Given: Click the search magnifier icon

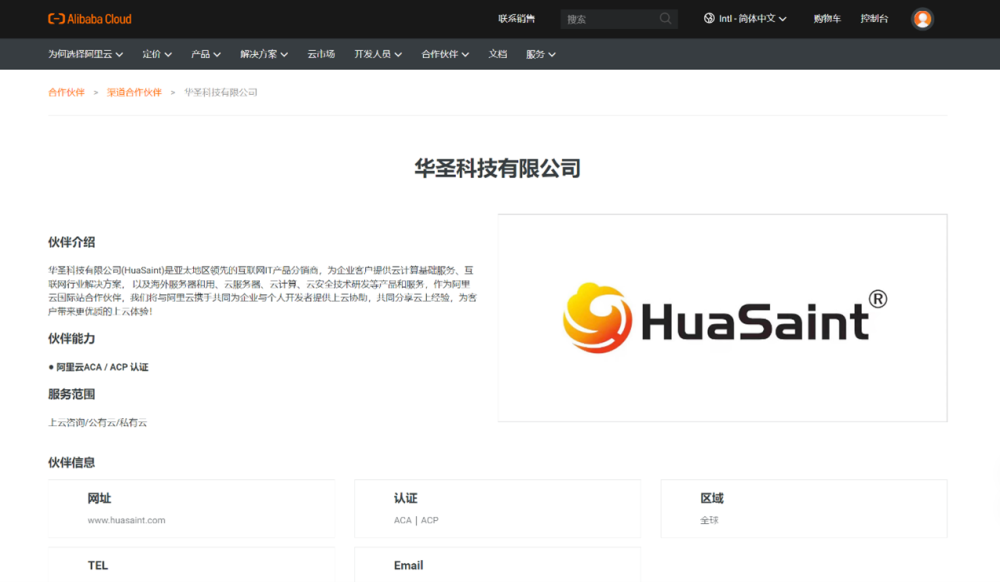Looking at the screenshot, I should point(665,18).
